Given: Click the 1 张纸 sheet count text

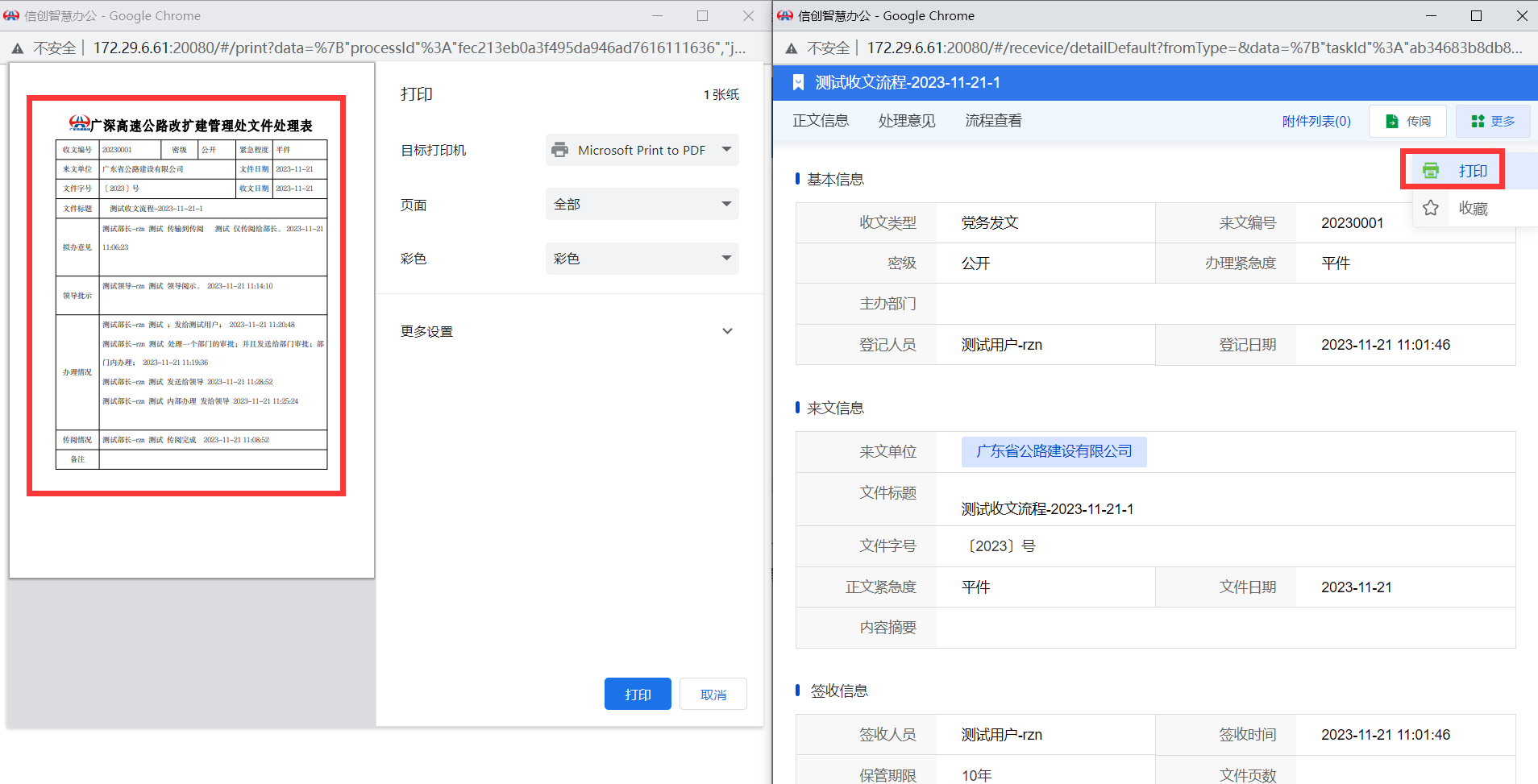Looking at the screenshot, I should pyautogui.click(x=721, y=94).
